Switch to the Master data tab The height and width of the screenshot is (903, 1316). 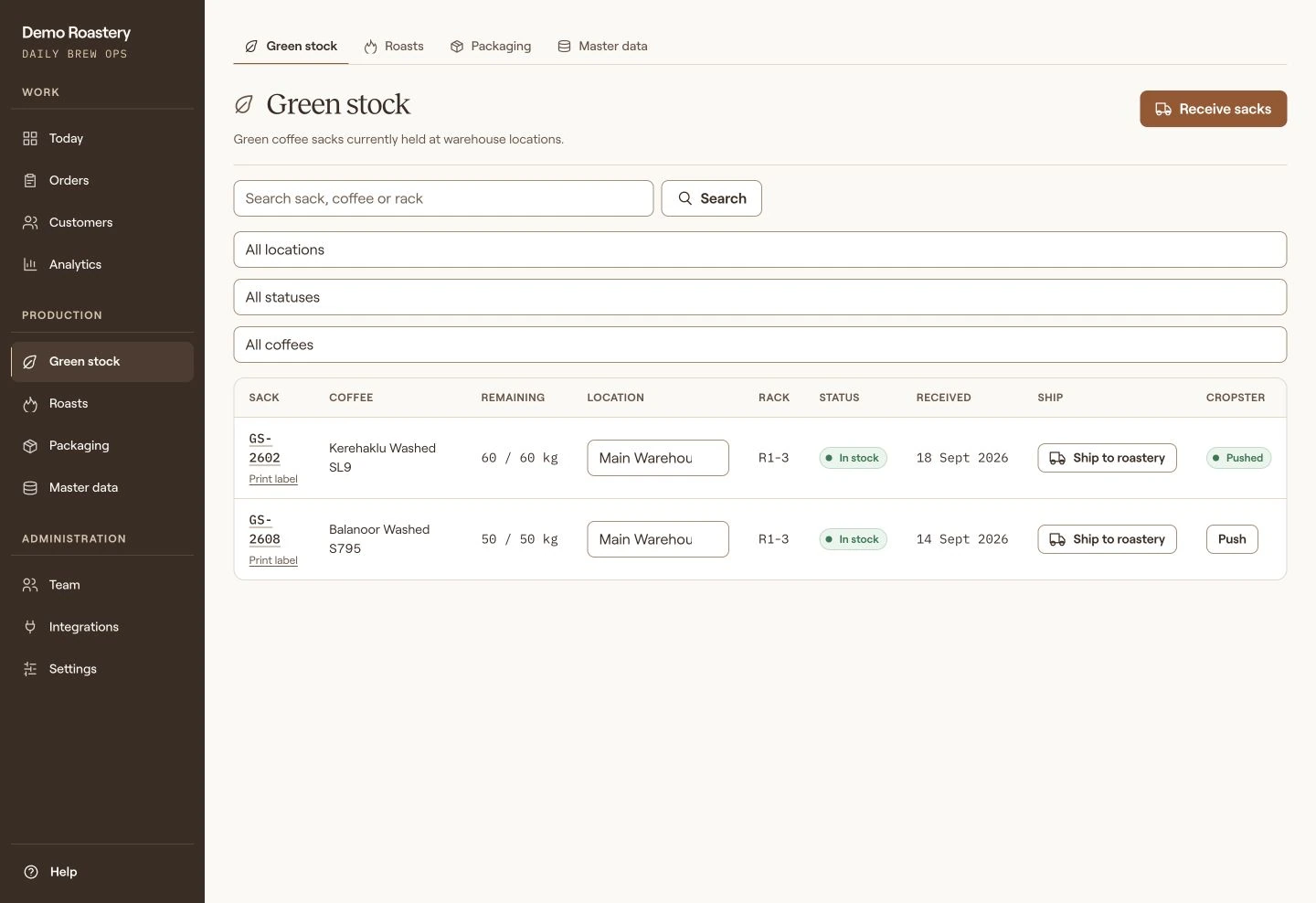coord(602,46)
